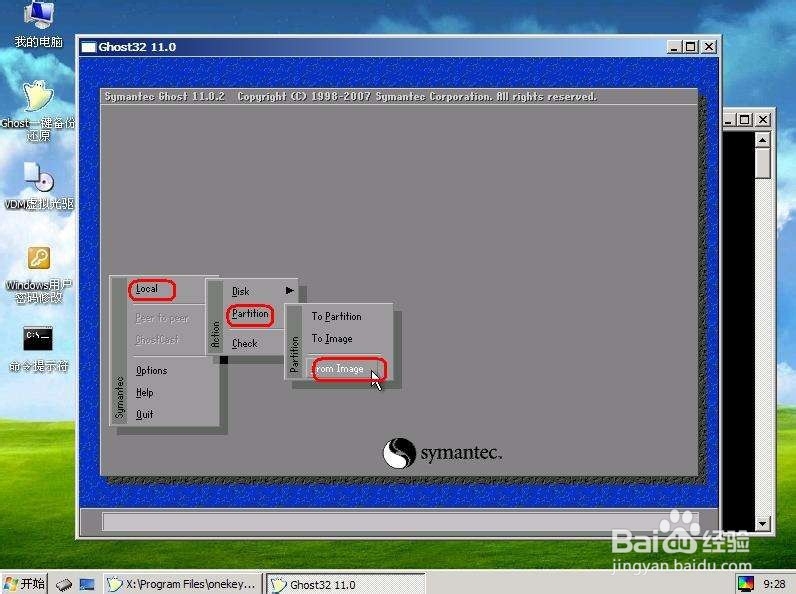Maximize the background console window
The width and height of the screenshot is (796, 594).
745,120
